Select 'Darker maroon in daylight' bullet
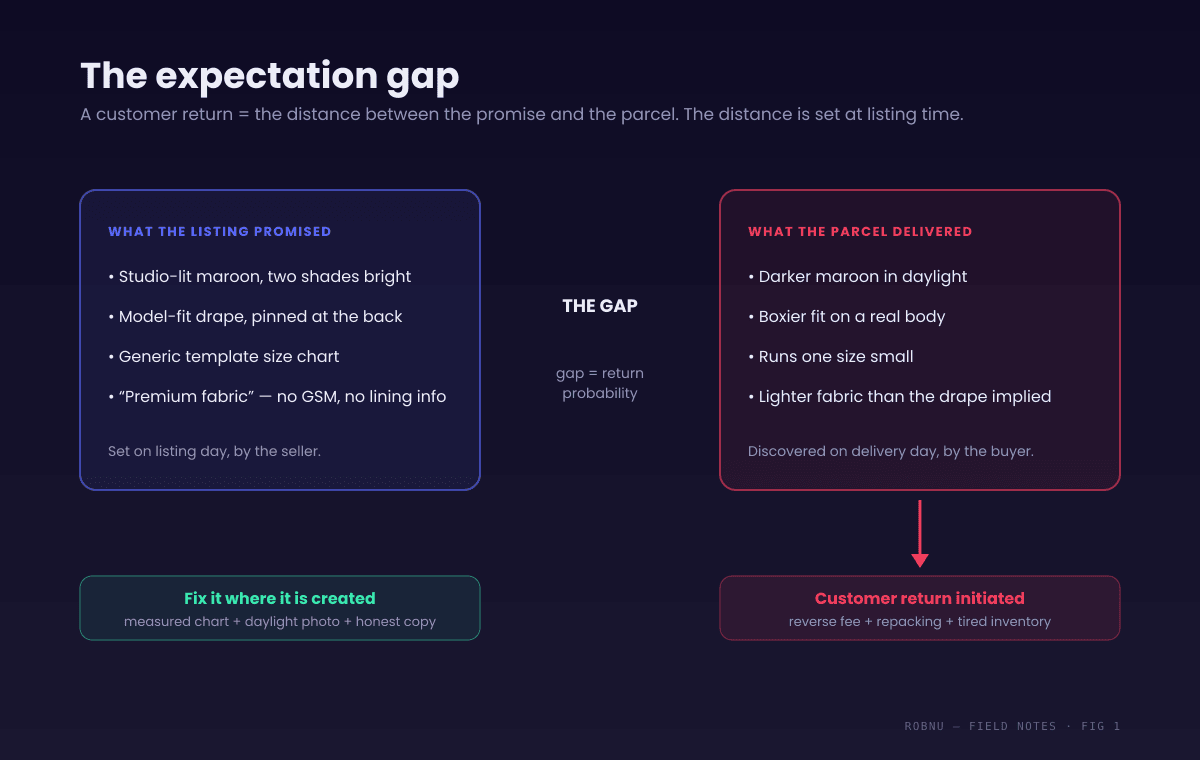 point(858,277)
